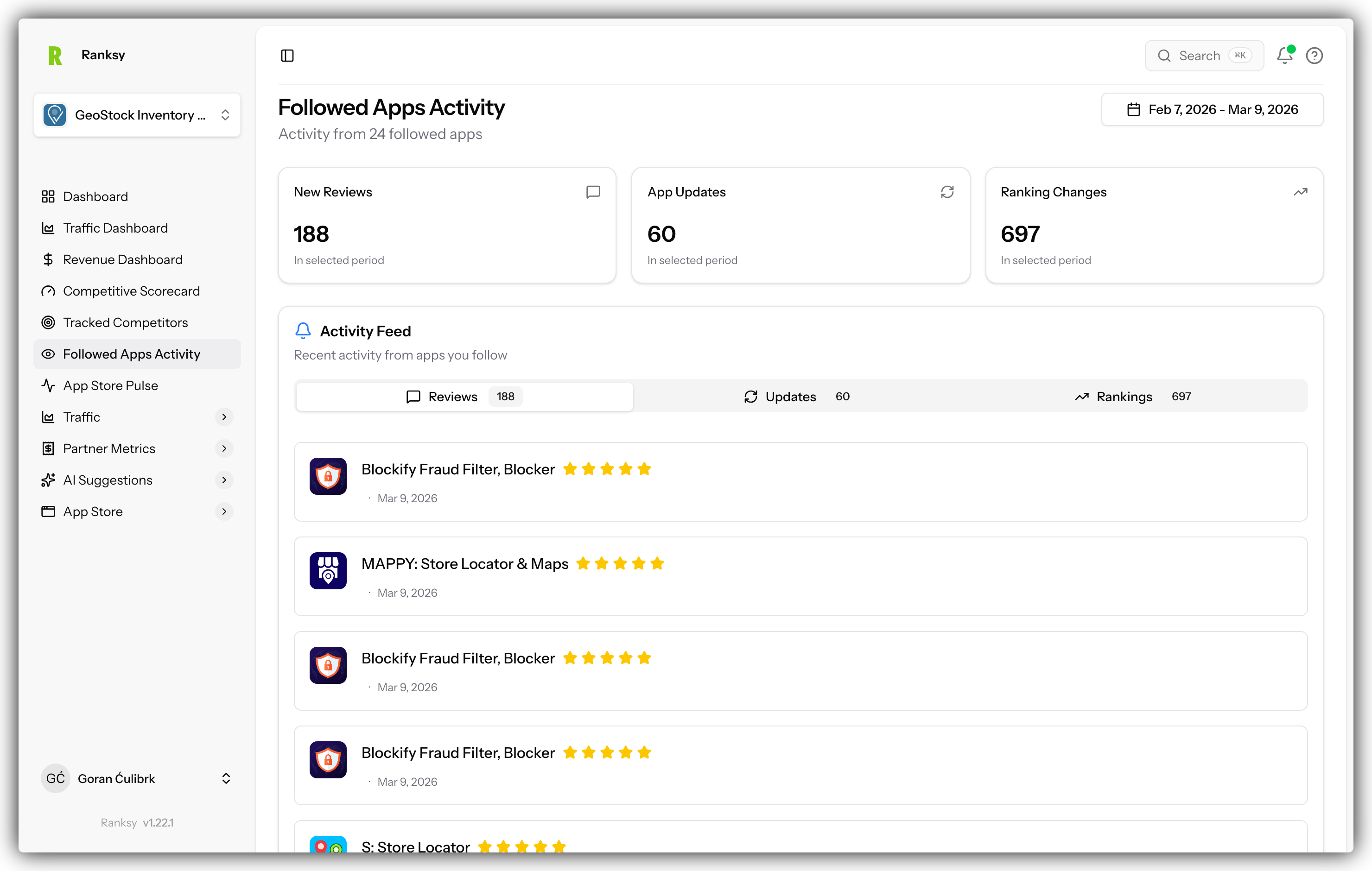Click the Search input field
This screenshot has width=1372, height=871.
pyautogui.click(x=1204, y=55)
